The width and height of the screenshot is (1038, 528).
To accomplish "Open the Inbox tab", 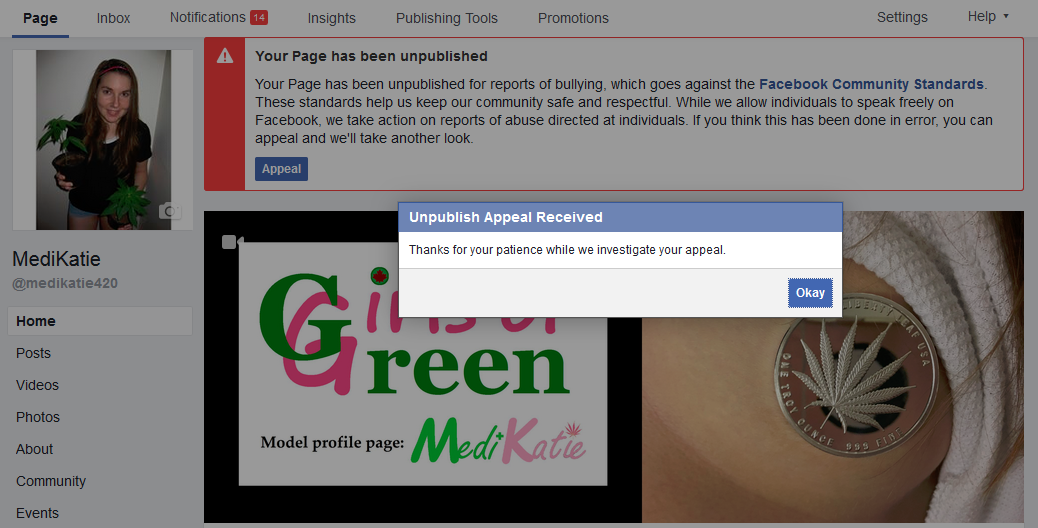I will click(x=113, y=19).
